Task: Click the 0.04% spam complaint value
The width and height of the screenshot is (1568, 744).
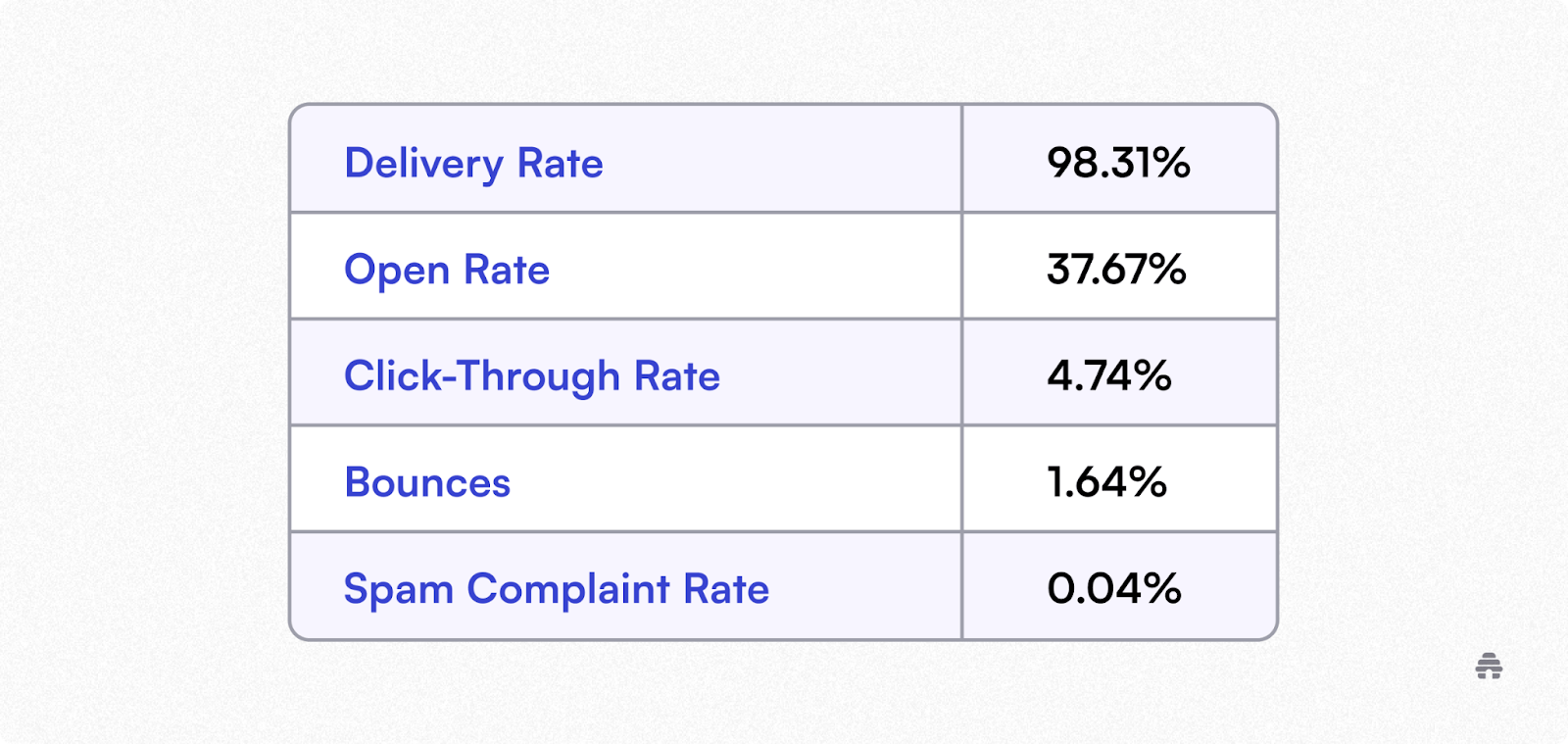Action: click(x=1114, y=589)
